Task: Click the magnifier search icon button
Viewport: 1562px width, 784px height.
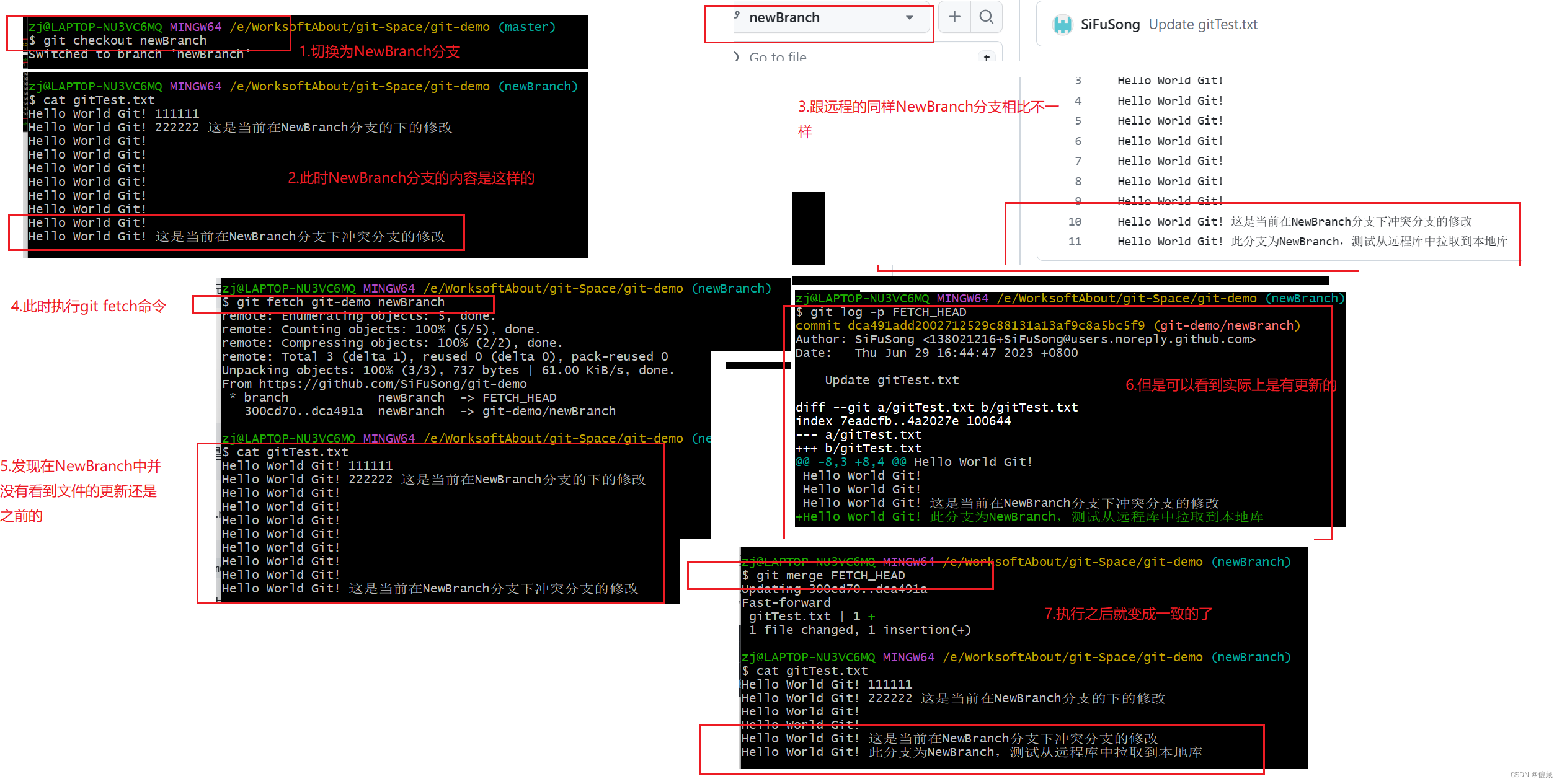Action: tap(987, 17)
